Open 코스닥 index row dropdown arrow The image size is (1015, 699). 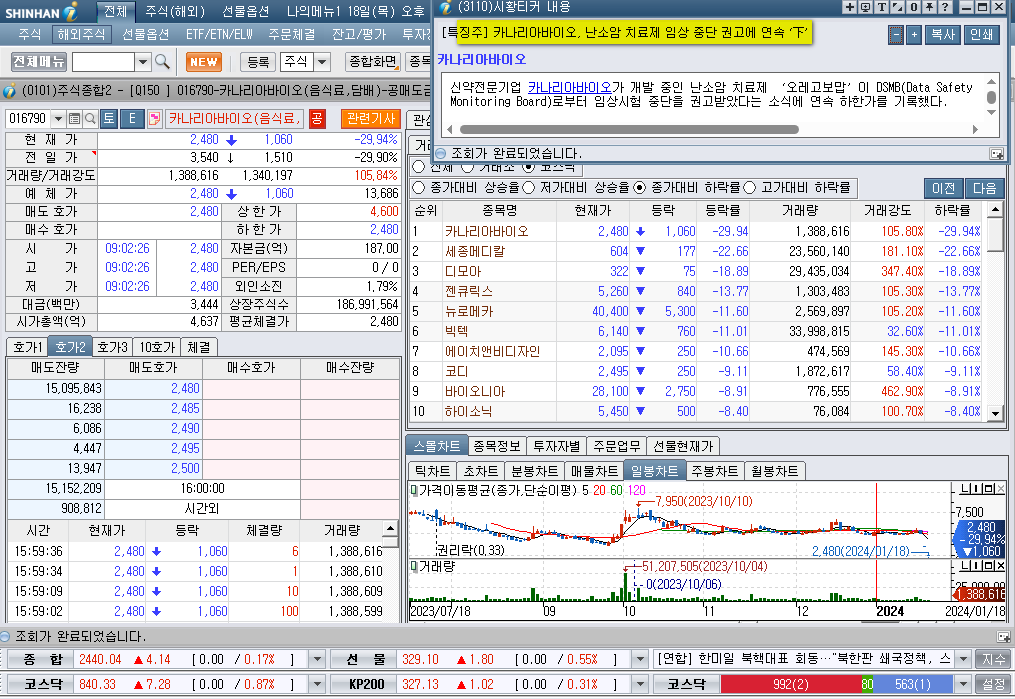(317, 684)
